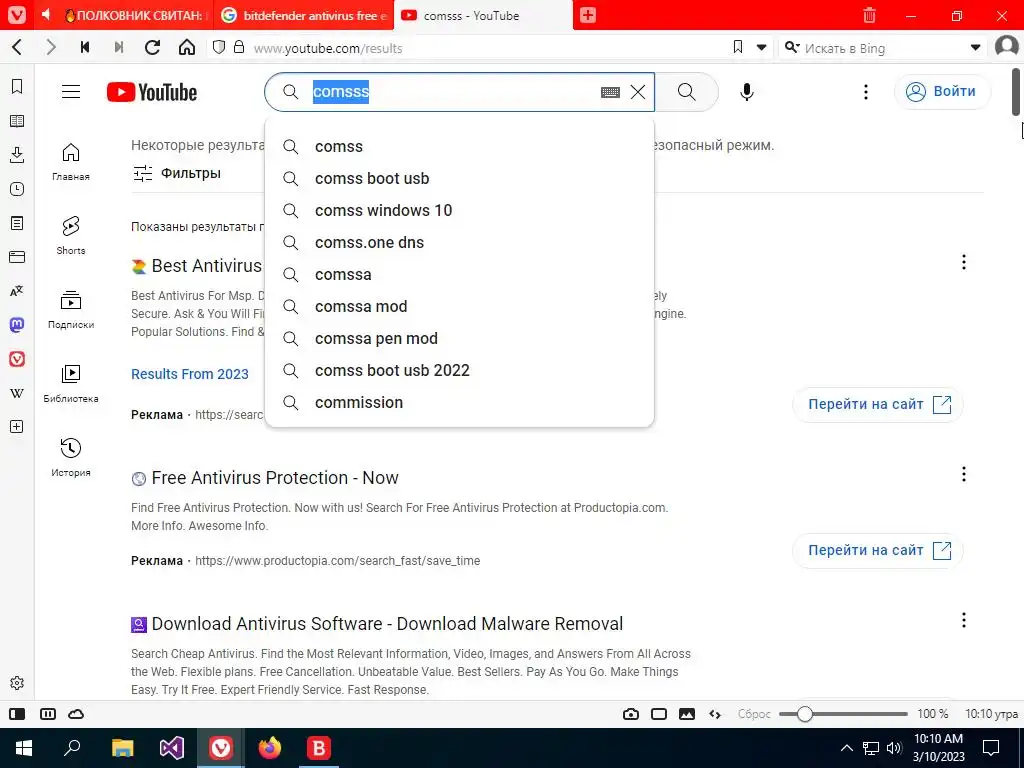This screenshot has width=1024, height=768.
Task: Submit search with magnifier button
Action: tap(686, 92)
